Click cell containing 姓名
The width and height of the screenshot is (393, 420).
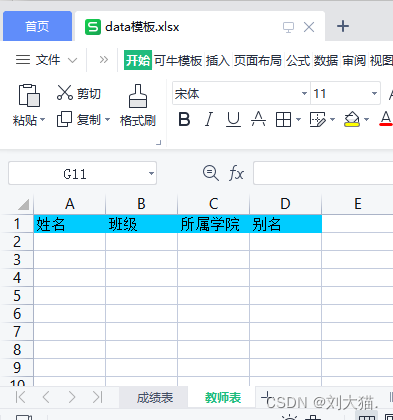pyautogui.click(x=70, y=224)
